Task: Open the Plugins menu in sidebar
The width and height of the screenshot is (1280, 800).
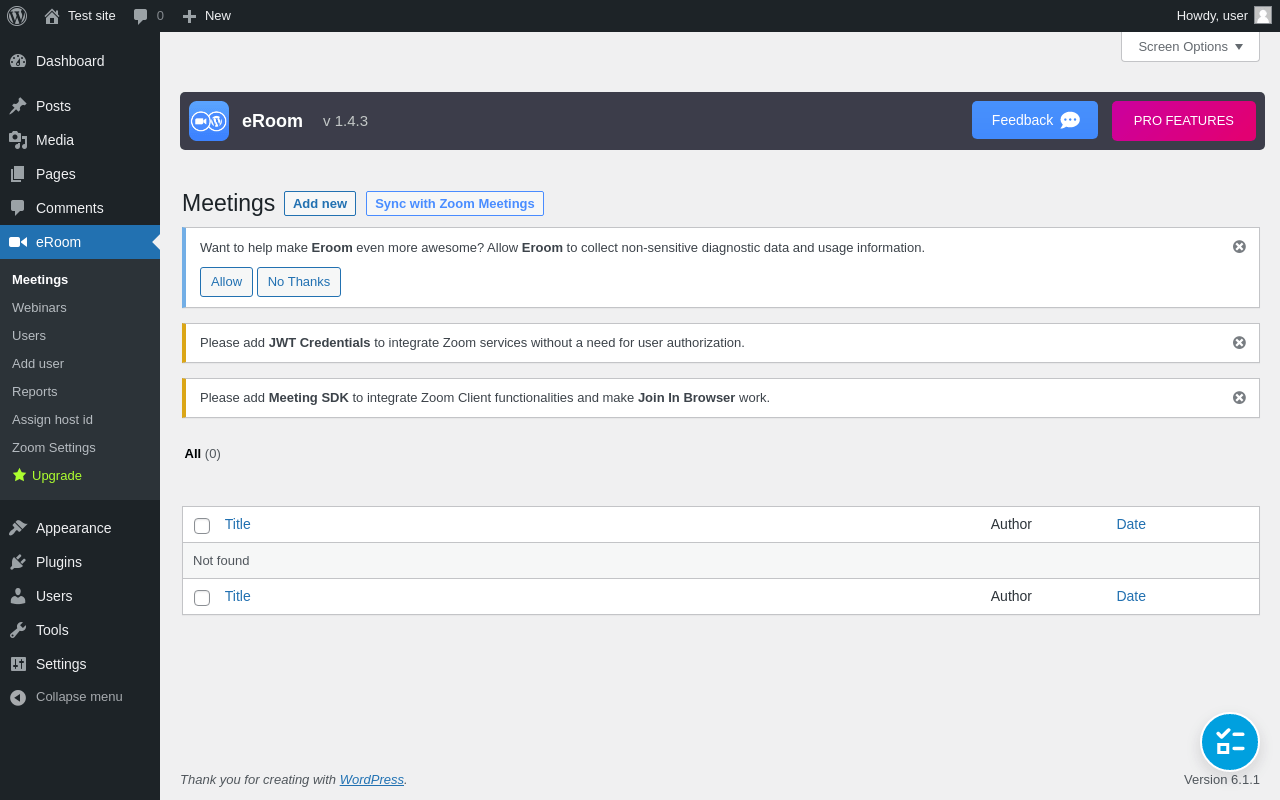Action: click(x=59, y=562)
